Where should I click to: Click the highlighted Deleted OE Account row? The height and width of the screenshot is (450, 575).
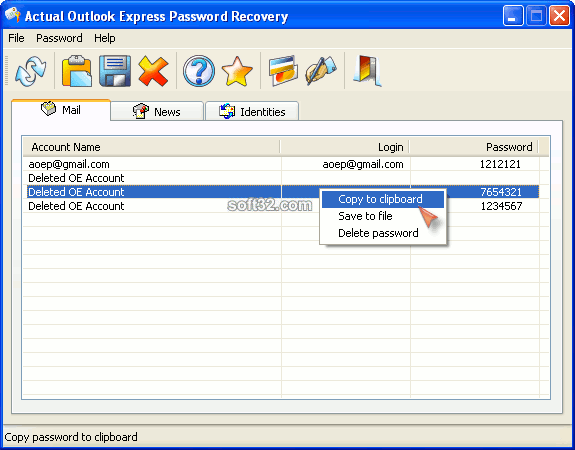[x=282, y=192]
